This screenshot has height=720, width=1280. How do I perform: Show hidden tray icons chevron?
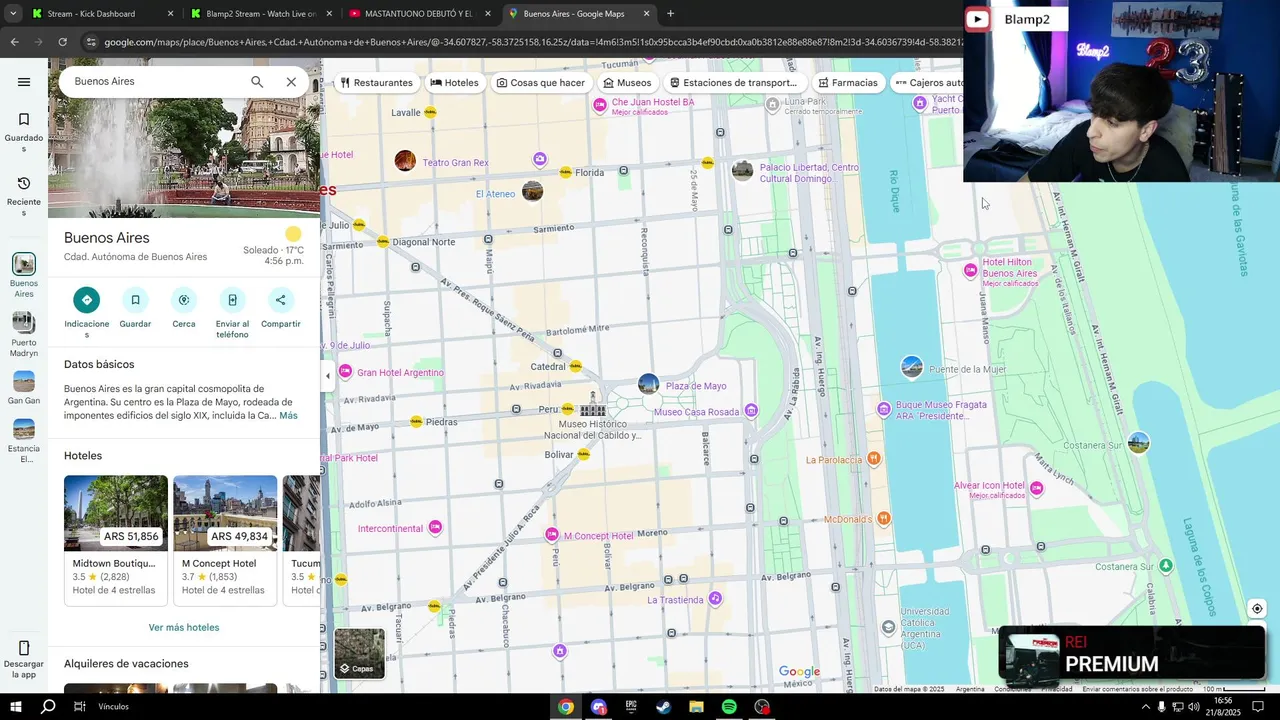pos(1145,707)
